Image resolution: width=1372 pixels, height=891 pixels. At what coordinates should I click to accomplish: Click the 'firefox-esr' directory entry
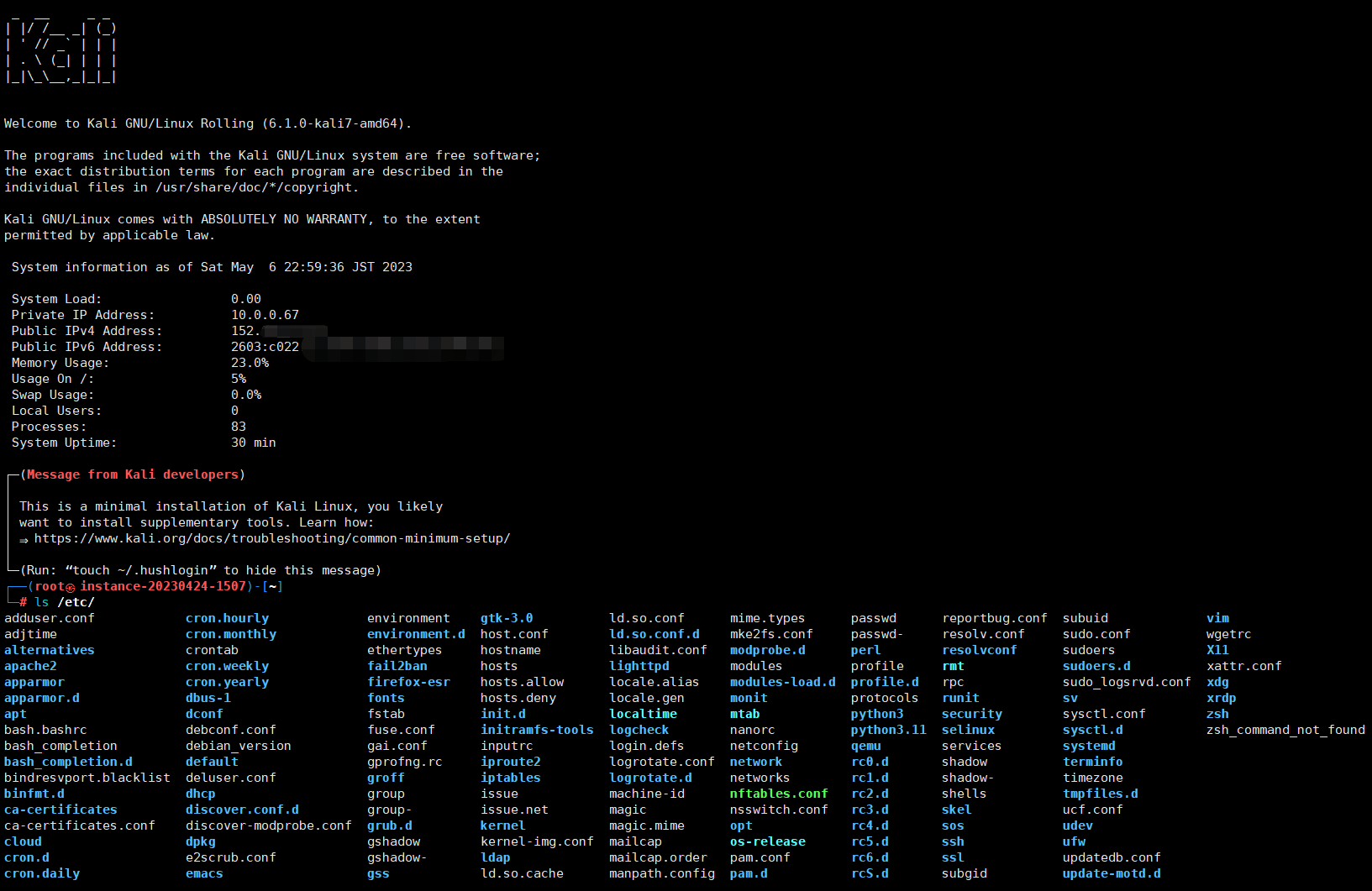(409, 682)
